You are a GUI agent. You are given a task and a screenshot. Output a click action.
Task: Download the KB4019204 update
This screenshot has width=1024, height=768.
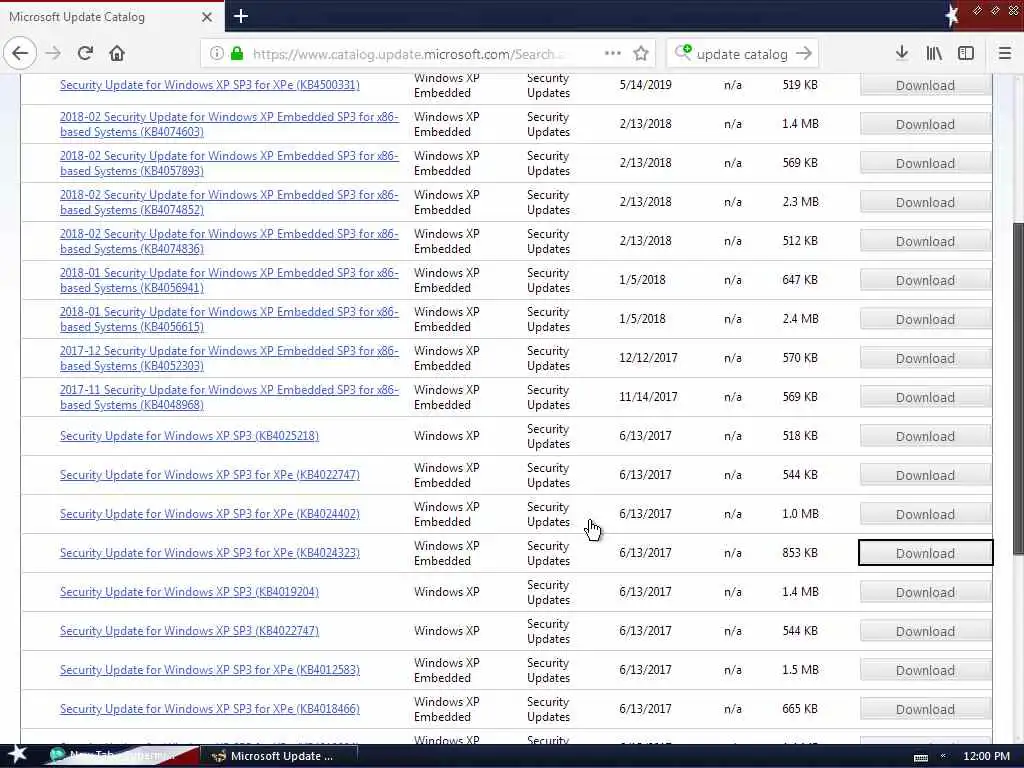[925, 592]
